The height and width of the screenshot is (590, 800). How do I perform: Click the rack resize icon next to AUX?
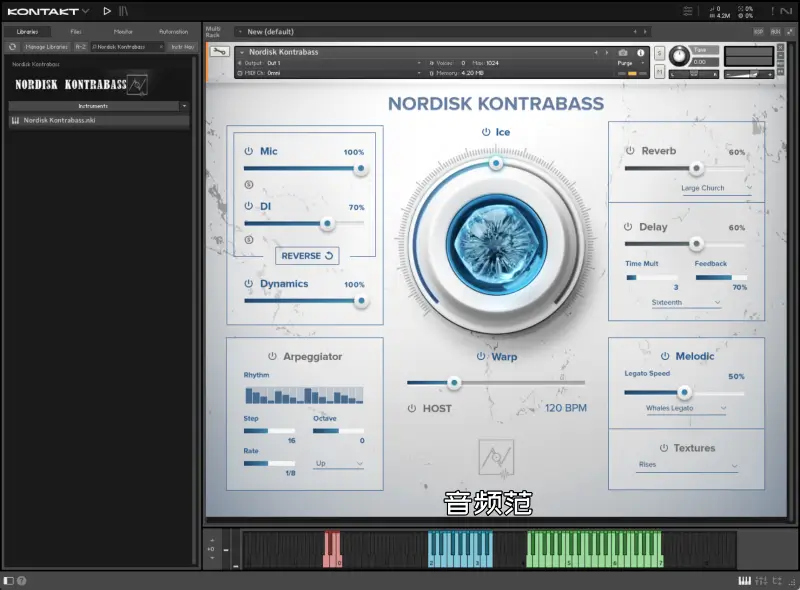tap(790, 32)
